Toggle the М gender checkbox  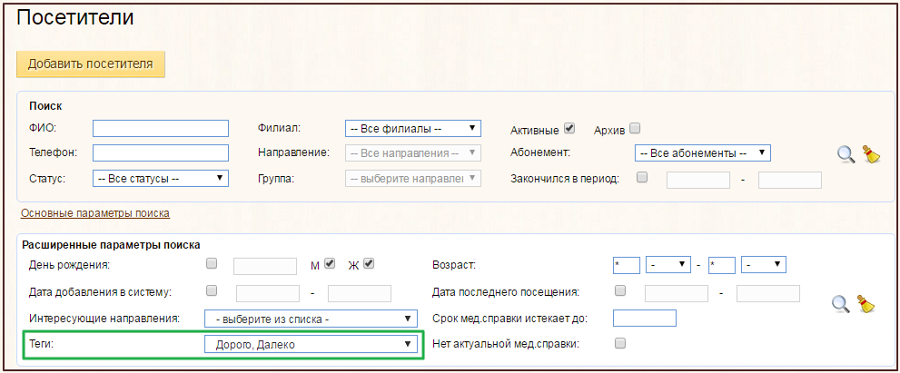click(329, 264)
